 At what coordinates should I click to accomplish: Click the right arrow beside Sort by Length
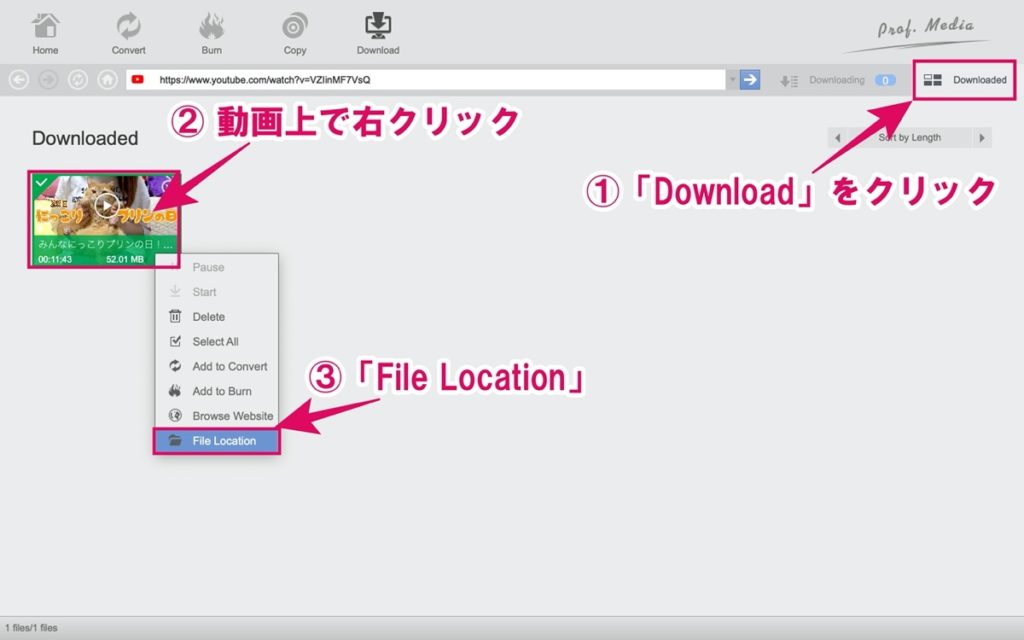(x=982, y=138)
